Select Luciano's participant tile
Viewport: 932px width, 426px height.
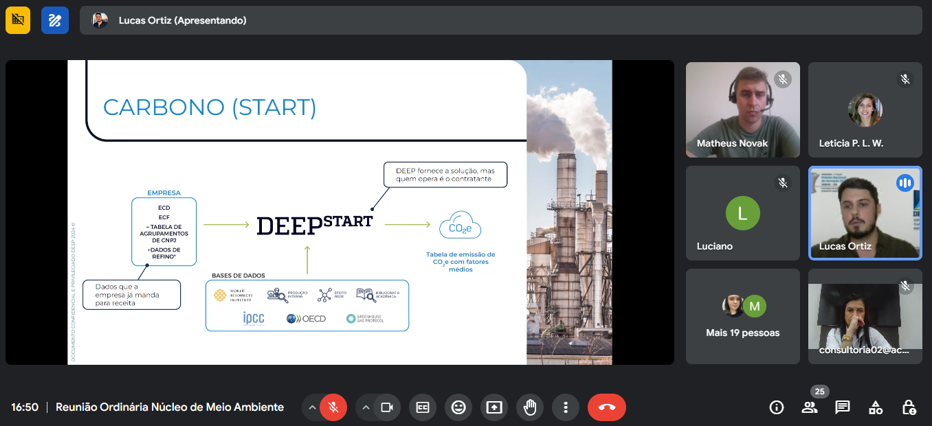point(742,213)
